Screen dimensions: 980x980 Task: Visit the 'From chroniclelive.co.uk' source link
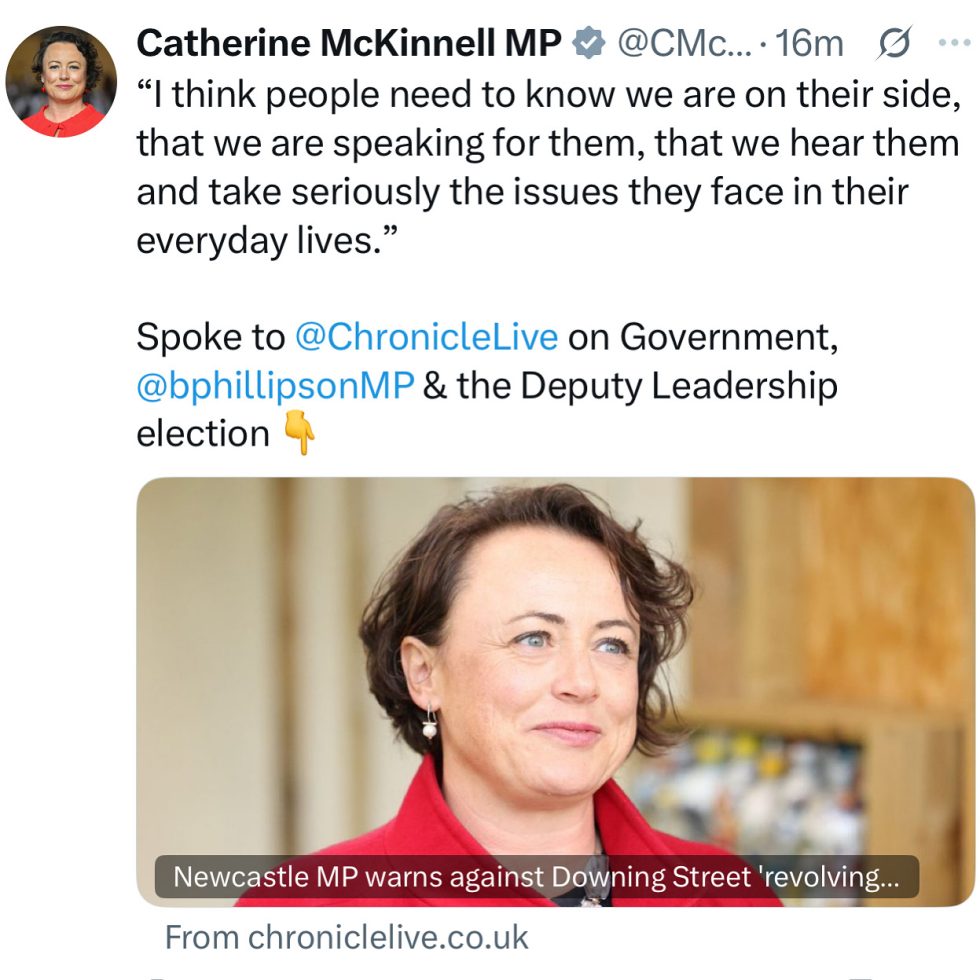click(x=345, y=938)
